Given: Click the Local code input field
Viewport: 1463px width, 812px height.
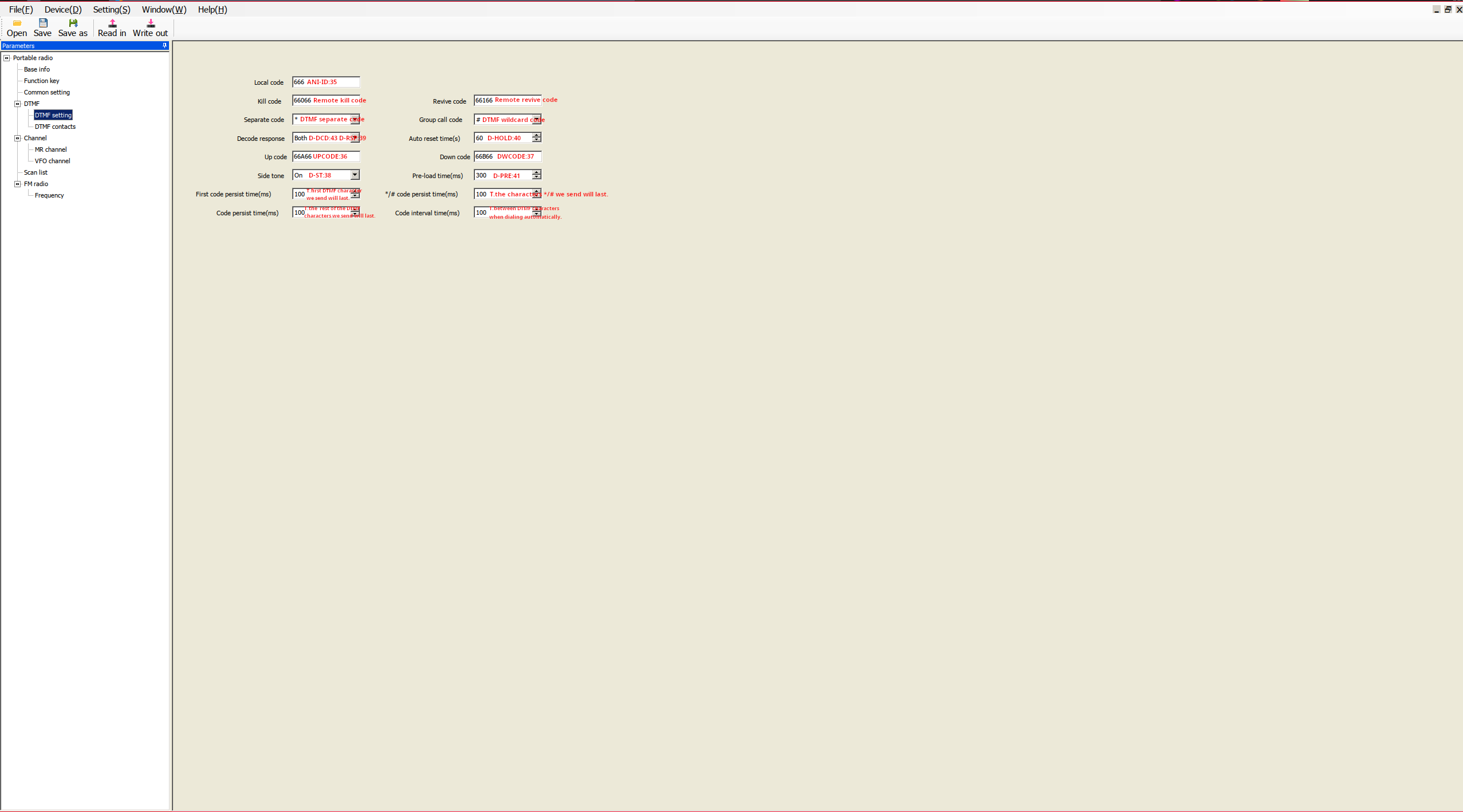Looking at the screenshot, I should pyautogui.click(x=326, y=82).
